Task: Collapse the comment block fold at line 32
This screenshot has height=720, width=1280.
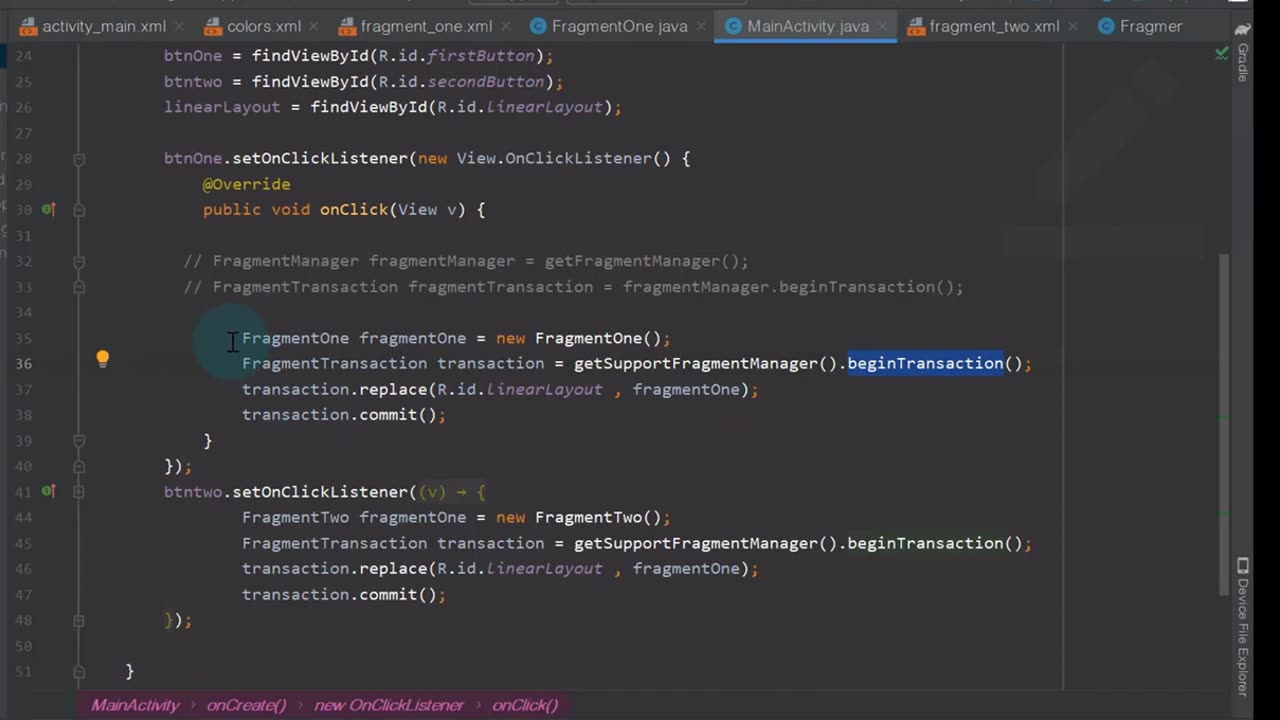Action: (79, 261)
